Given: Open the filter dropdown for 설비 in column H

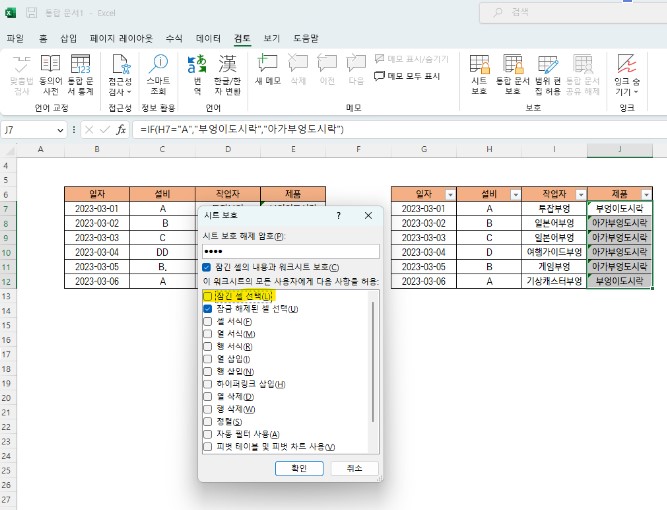Looking at the screenshot, I should tap(516, 195).
